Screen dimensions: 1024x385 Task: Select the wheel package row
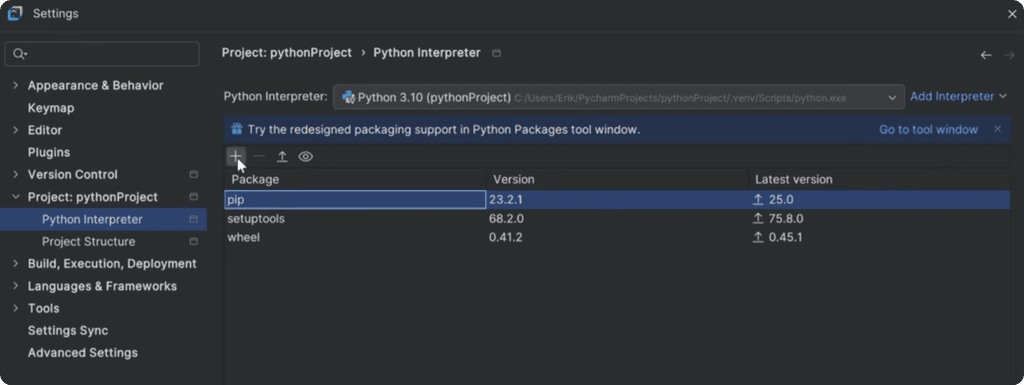tap(617, 238)
